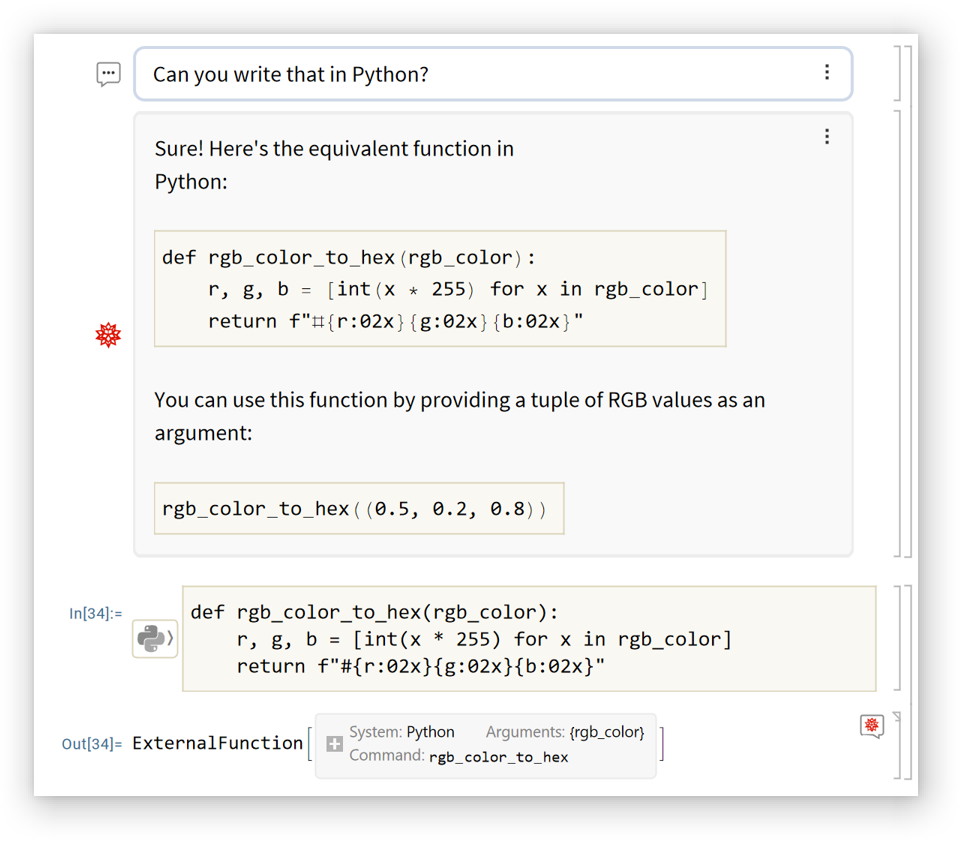Click the ExternalFunction text in the output
The height and width of the screenshot is (842, 960).
click(x=217, y=743)
